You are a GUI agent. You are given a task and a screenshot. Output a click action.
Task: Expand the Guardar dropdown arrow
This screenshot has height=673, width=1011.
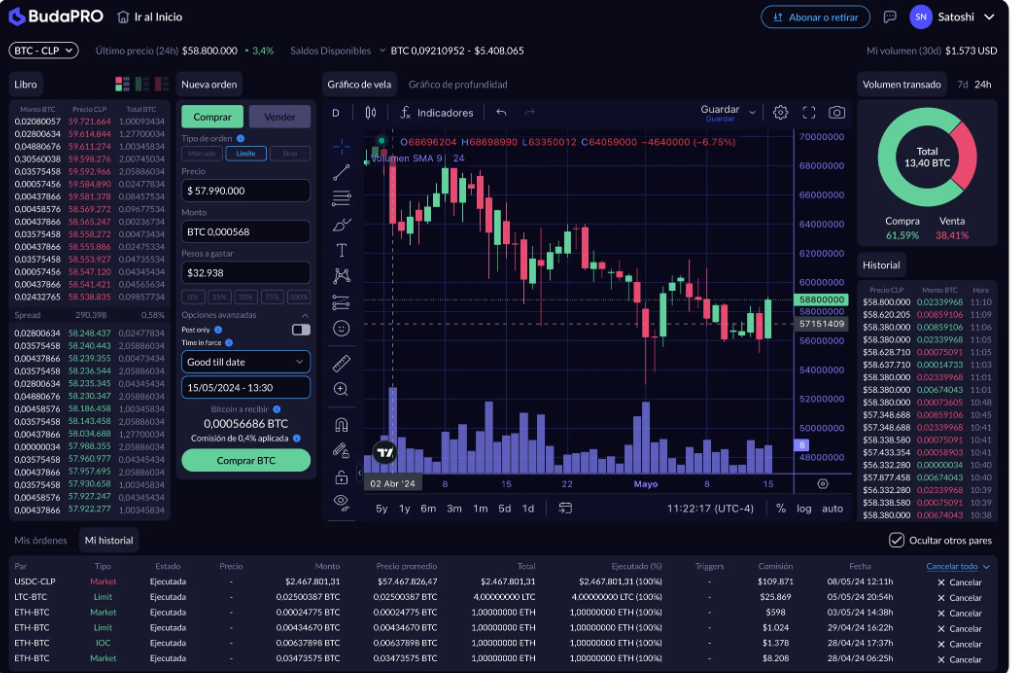point(752,113)
